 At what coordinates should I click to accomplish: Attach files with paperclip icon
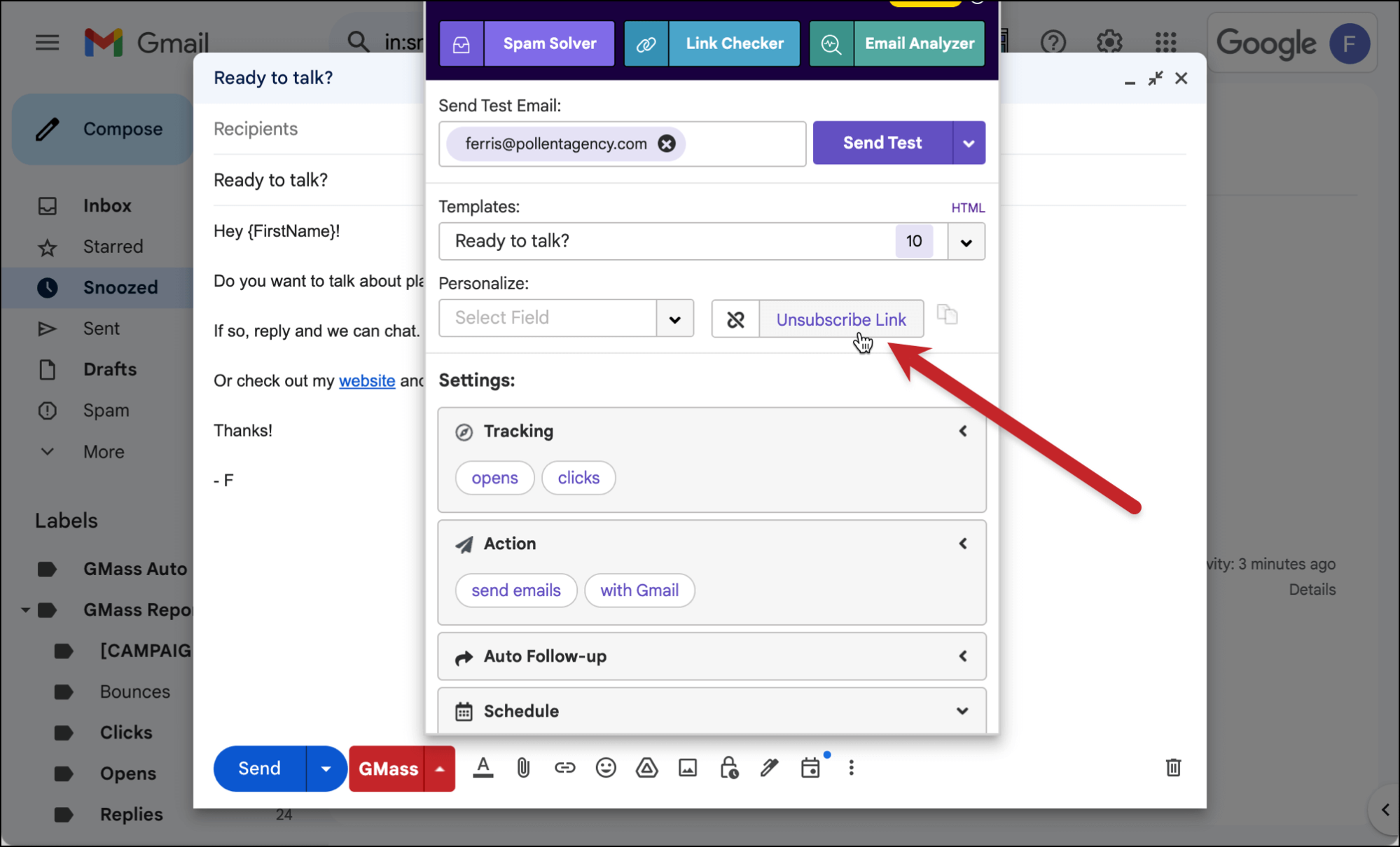tap(524, 769)
